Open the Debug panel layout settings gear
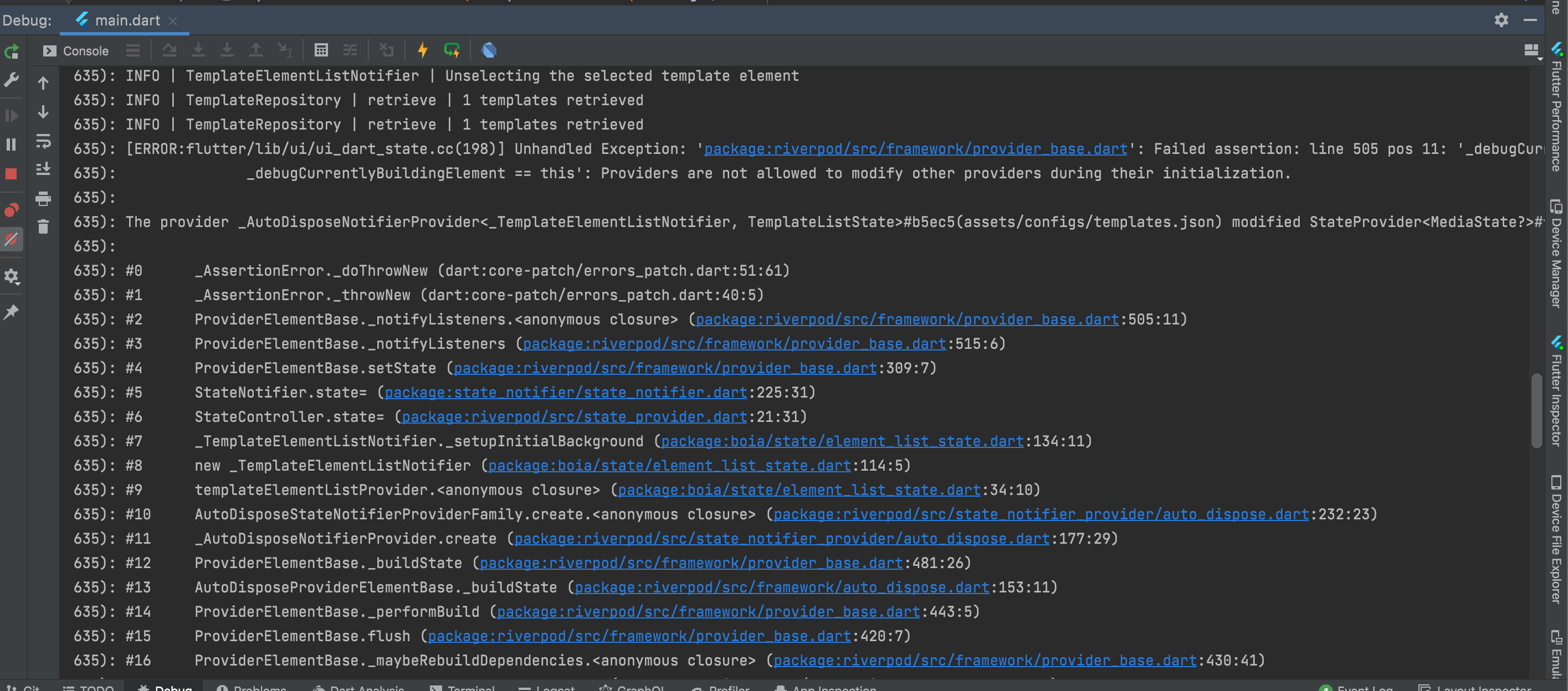This screenshot has height=691, width=1568. [x=1502, y=20]
